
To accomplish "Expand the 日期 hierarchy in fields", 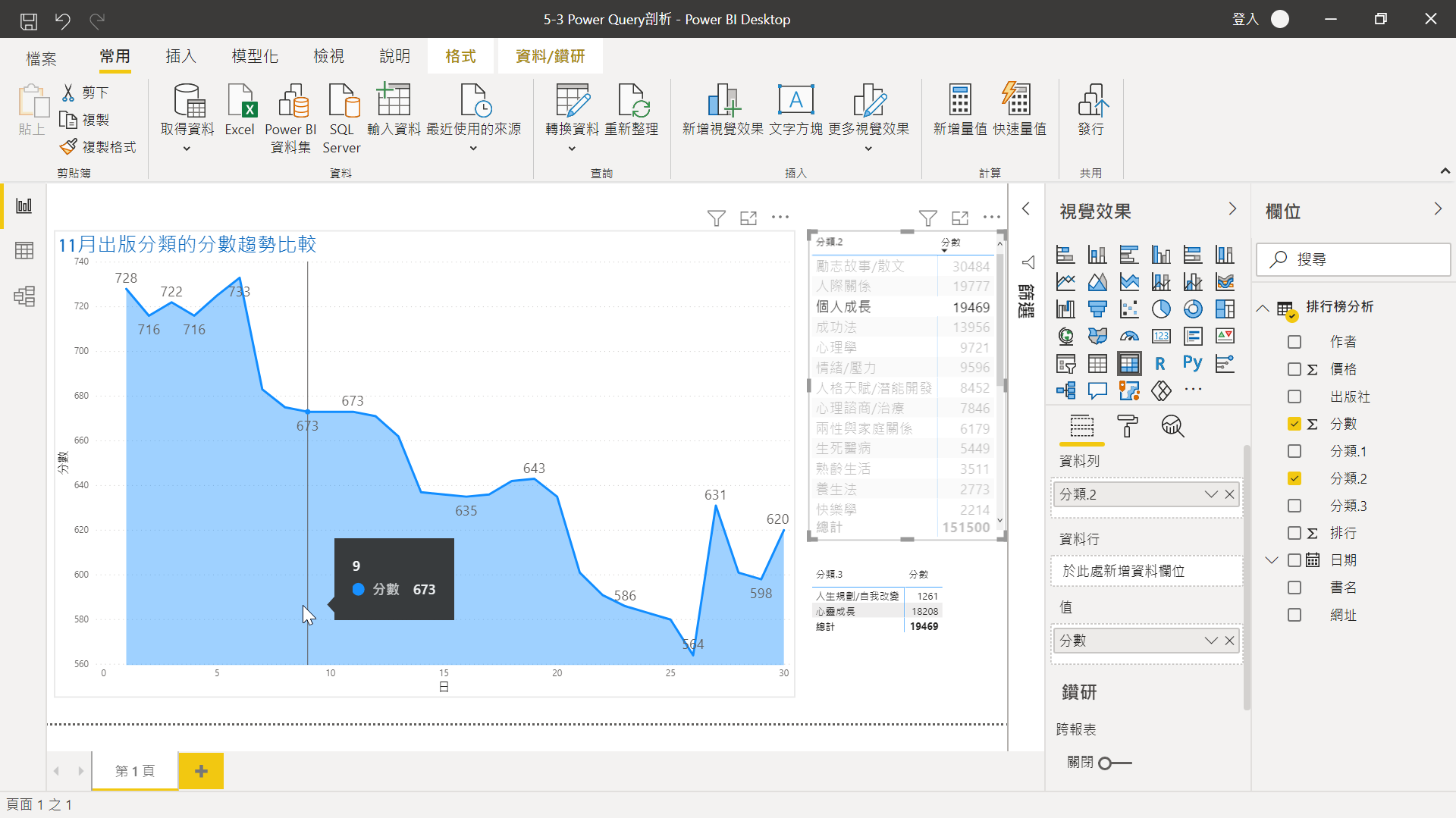I will (x=1272, y=560).
